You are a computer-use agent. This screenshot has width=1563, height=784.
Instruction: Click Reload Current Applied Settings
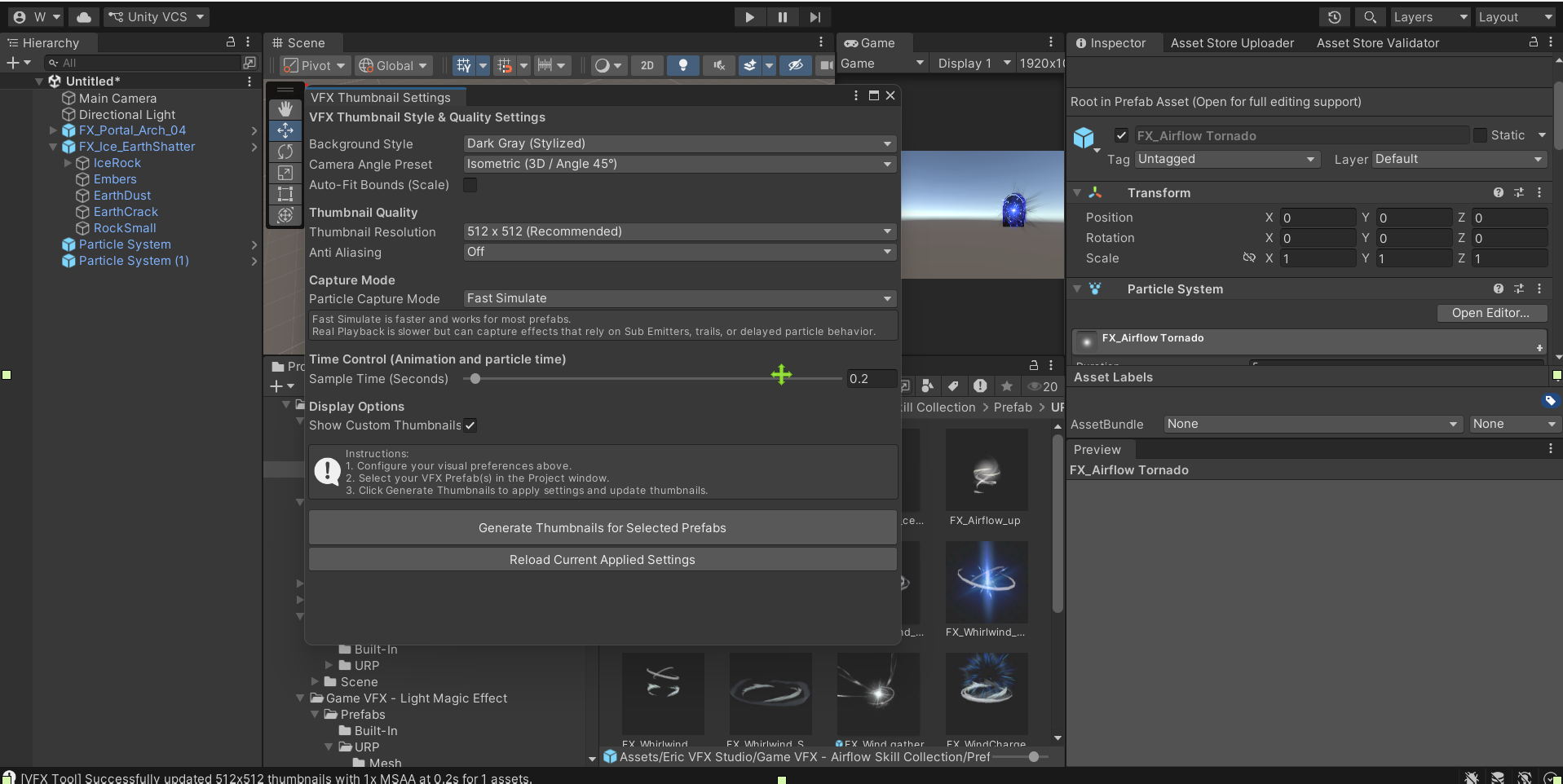(x=603, y=560)
